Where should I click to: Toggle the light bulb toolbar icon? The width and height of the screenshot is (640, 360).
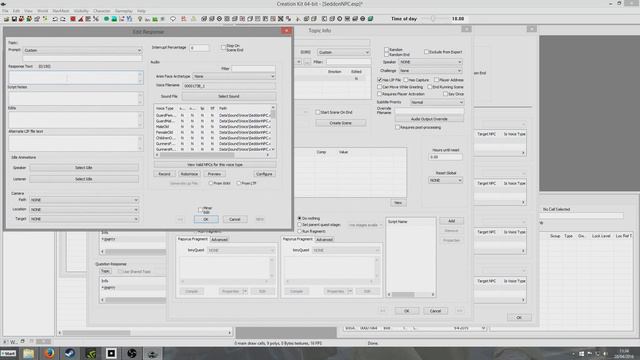[x=140, y=19]
